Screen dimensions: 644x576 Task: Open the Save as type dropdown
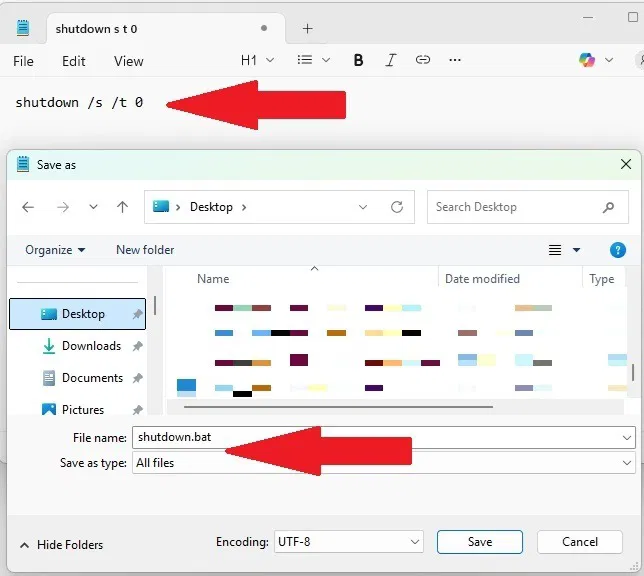(x=627, y=463)
